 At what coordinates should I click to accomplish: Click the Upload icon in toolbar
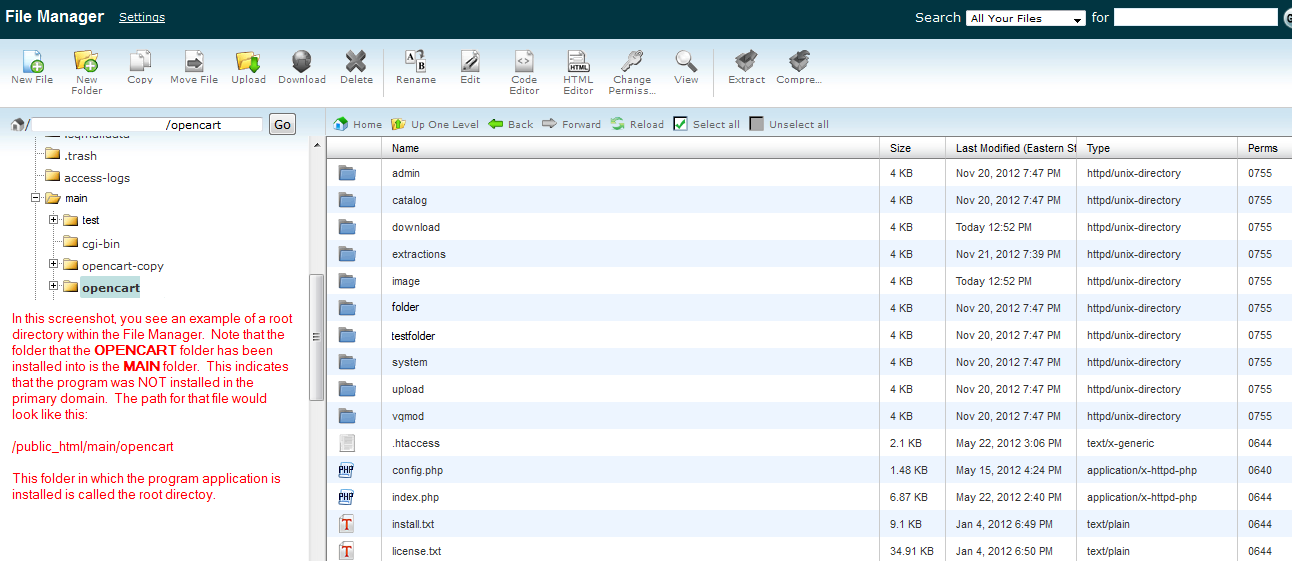[x=248, y=62]
